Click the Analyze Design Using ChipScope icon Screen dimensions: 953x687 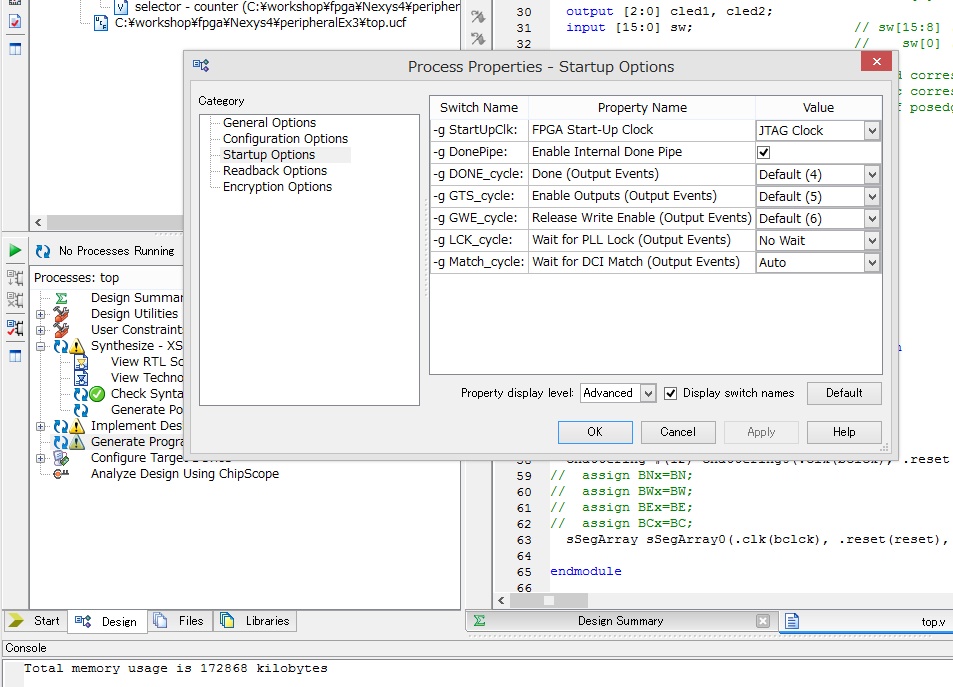61,474
